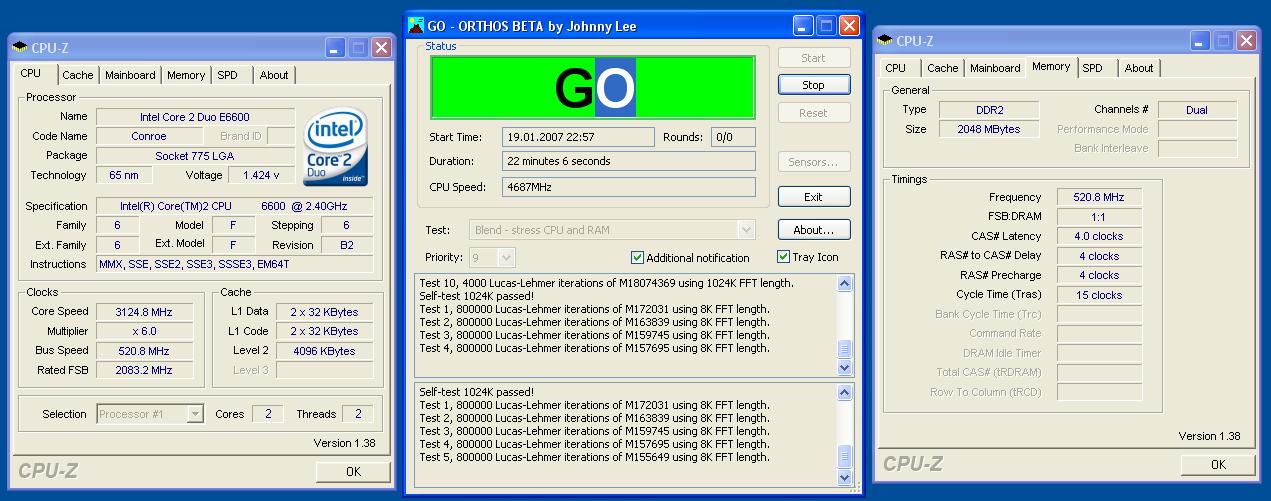Click the Channels # value Dual

click(x=1197, y=110)
